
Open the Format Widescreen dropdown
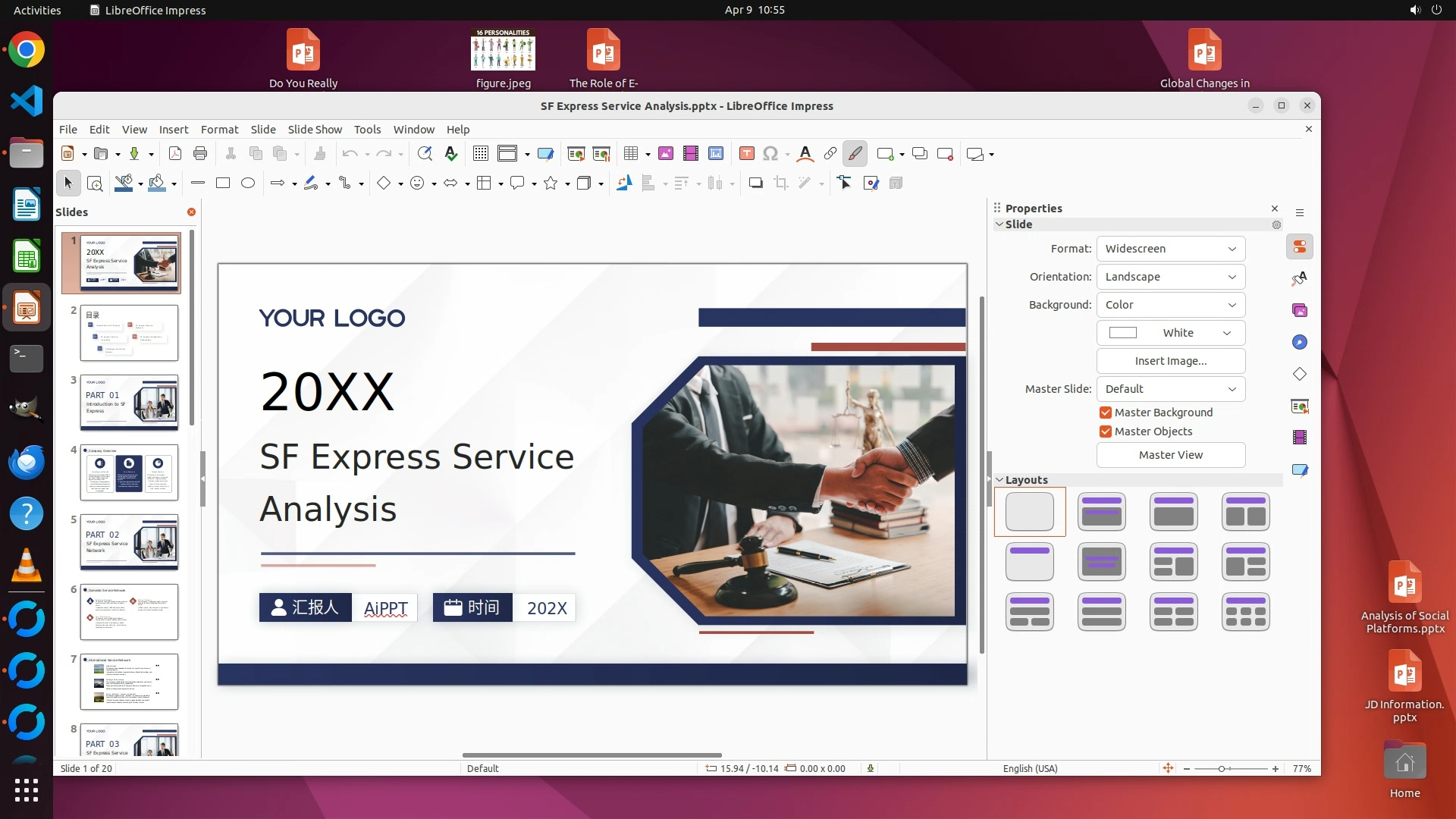coord(1170,249)
